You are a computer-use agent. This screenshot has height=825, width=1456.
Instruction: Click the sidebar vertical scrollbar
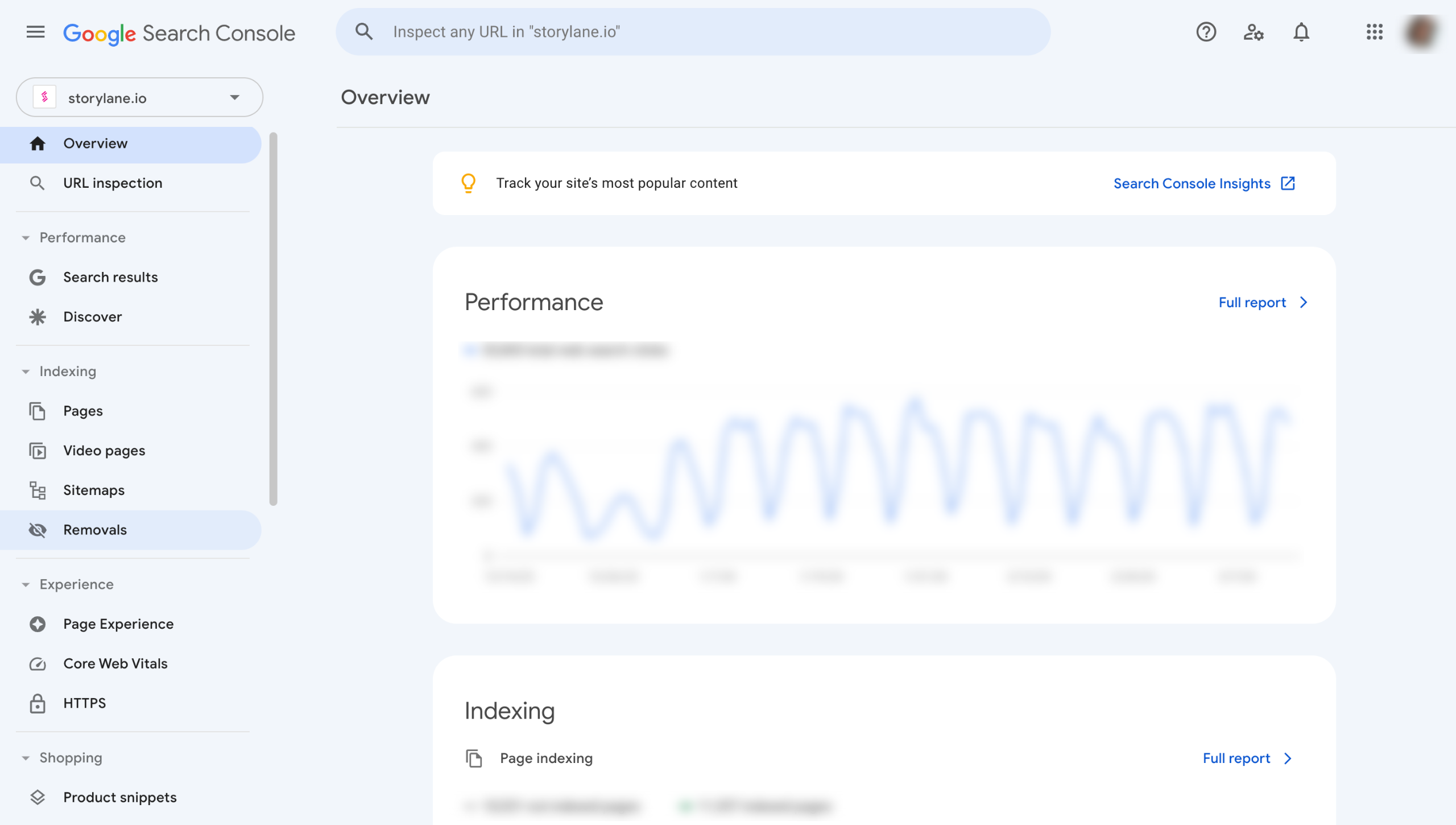[x=274, y=319]
